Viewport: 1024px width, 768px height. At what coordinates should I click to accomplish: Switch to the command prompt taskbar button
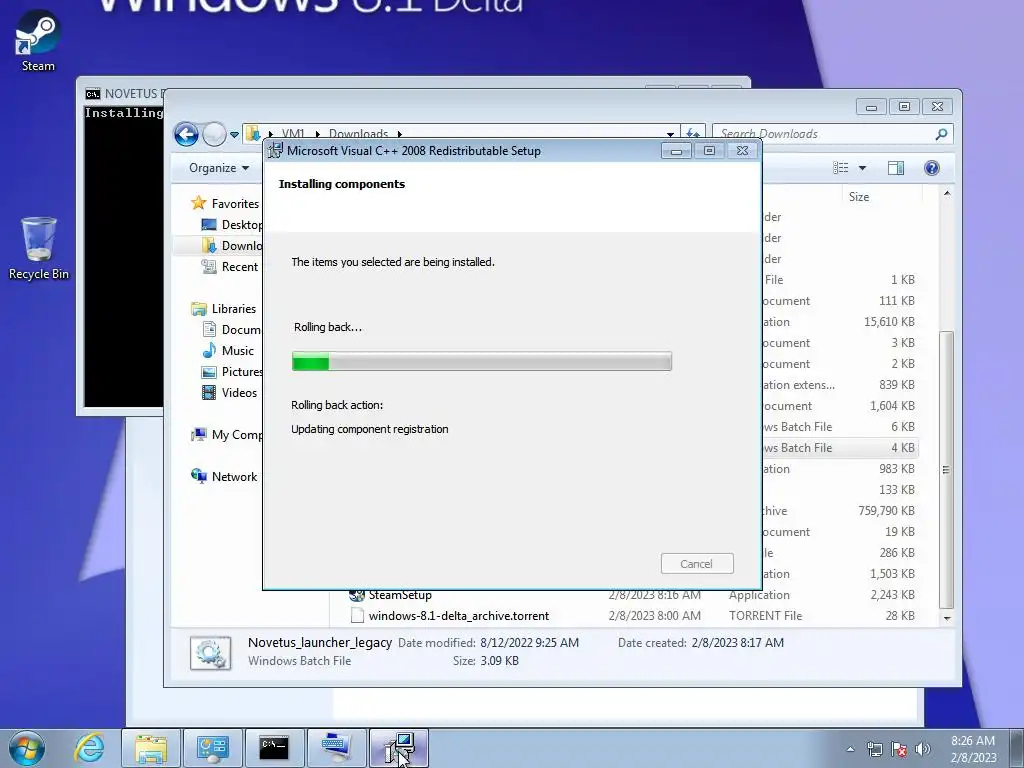click(274, 748)
